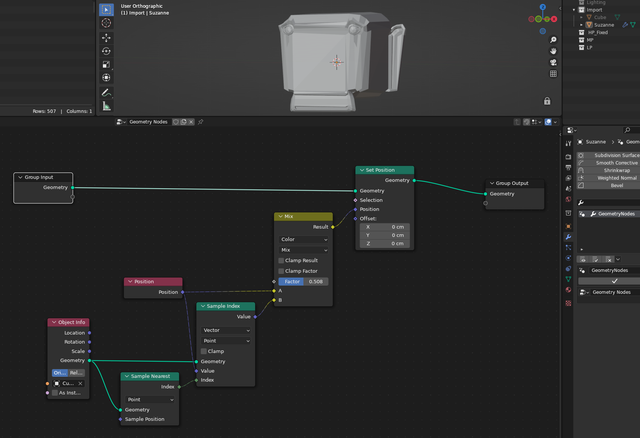The width and height of the screenshot is (640, 438).
Task: Collapse the Set Position node
Action: point(362,170)
